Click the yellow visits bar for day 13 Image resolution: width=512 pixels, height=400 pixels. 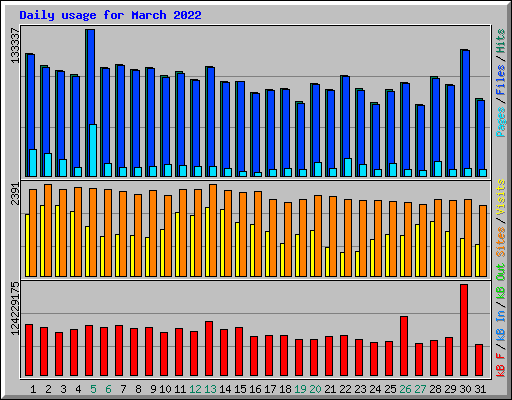click(x=207, y=242)
